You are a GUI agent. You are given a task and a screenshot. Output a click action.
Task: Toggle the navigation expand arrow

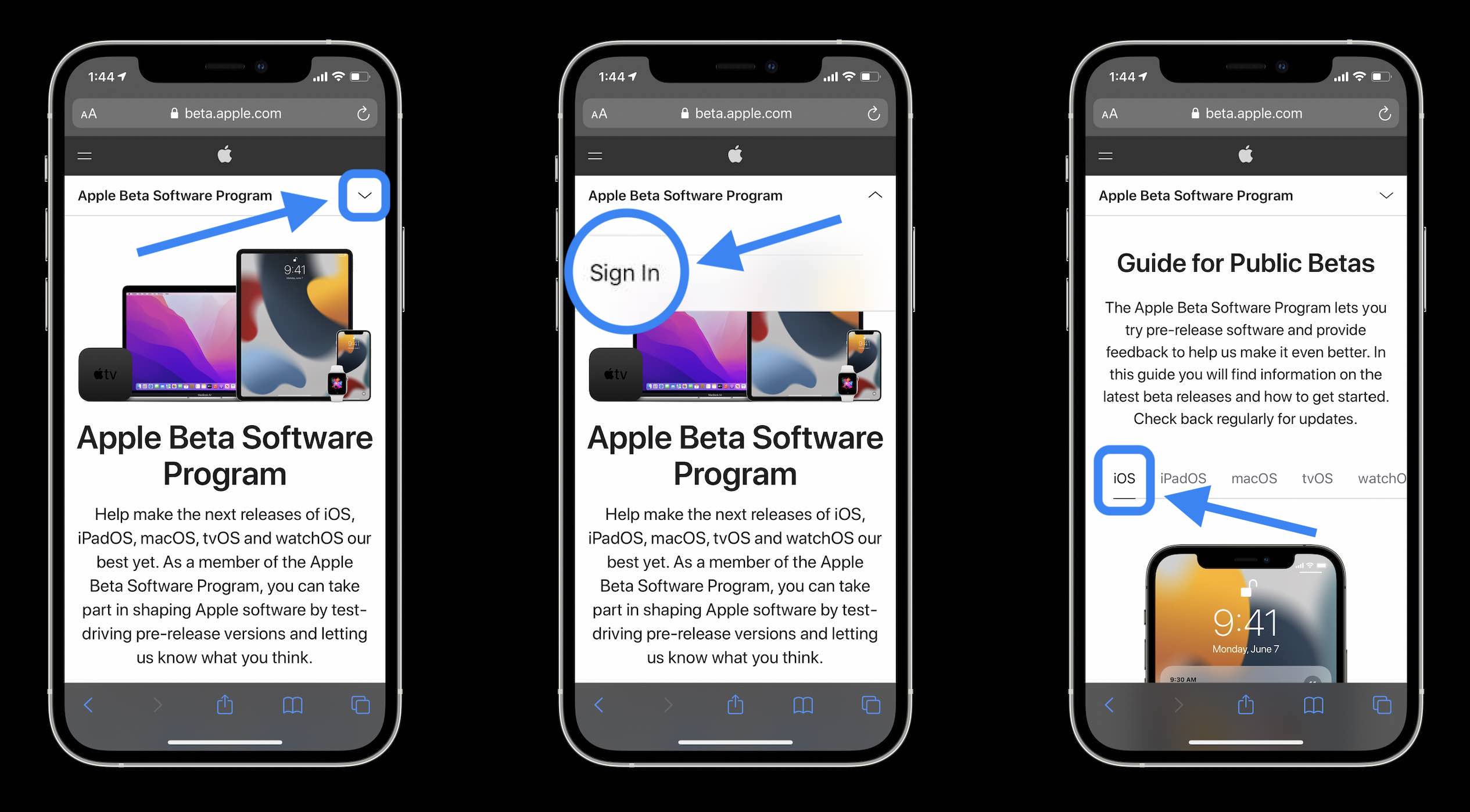point(366,195)
